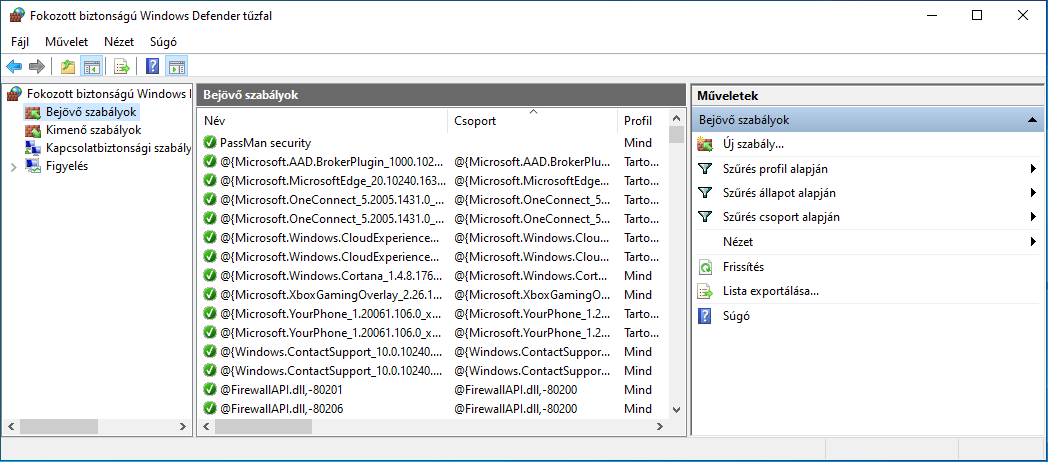The image size is (1048, 462).
Task: Select the Microsoft.MicrosoftEdge_20.10240 rule name
Action: [x=332, y=181]
